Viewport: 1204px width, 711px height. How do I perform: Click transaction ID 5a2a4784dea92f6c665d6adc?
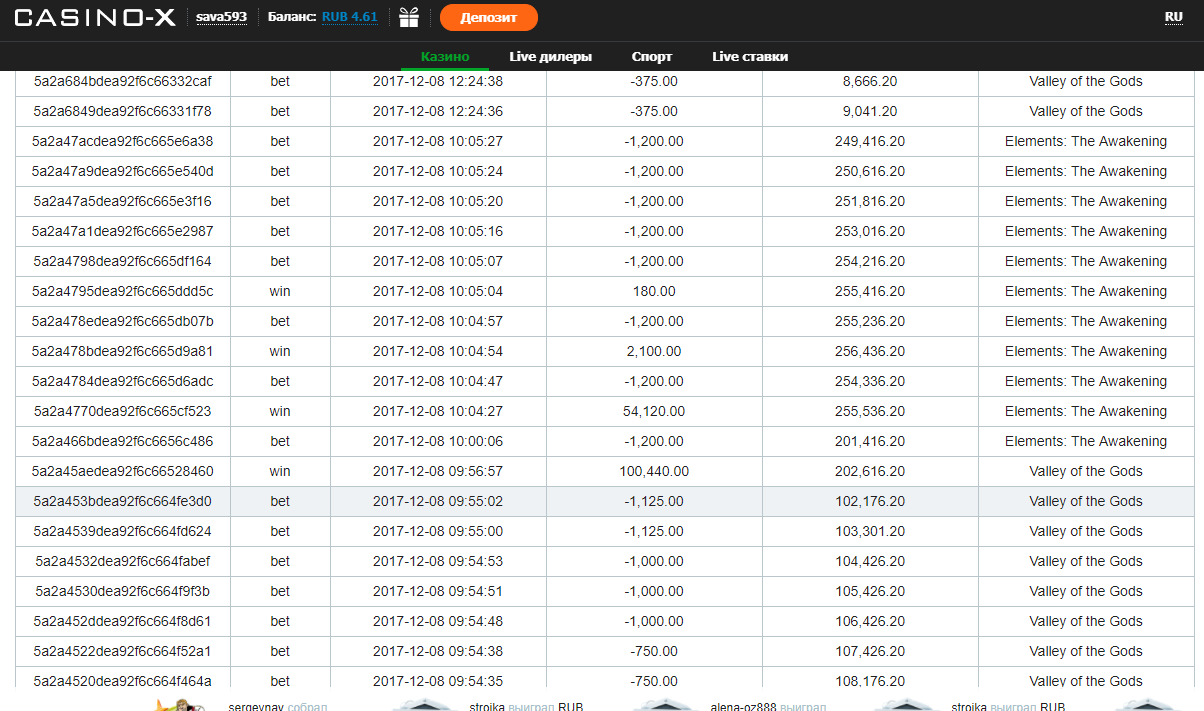123,381
